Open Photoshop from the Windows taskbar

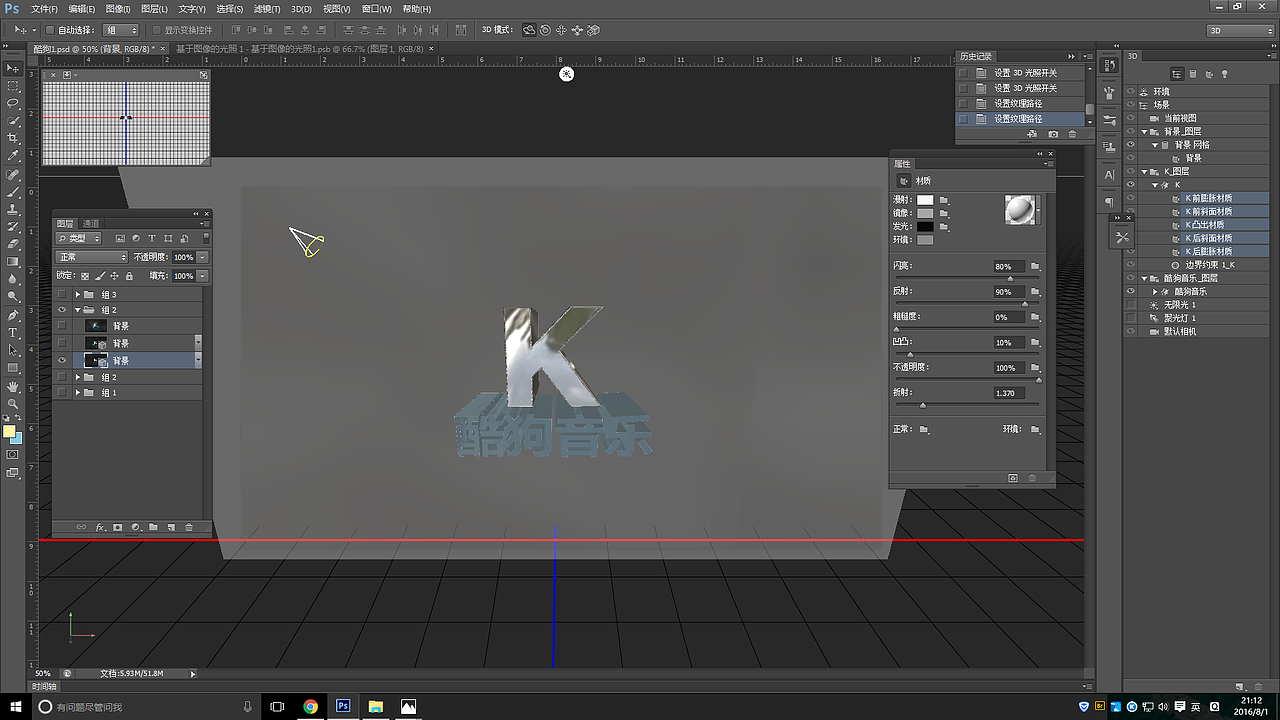coord(343,706)
